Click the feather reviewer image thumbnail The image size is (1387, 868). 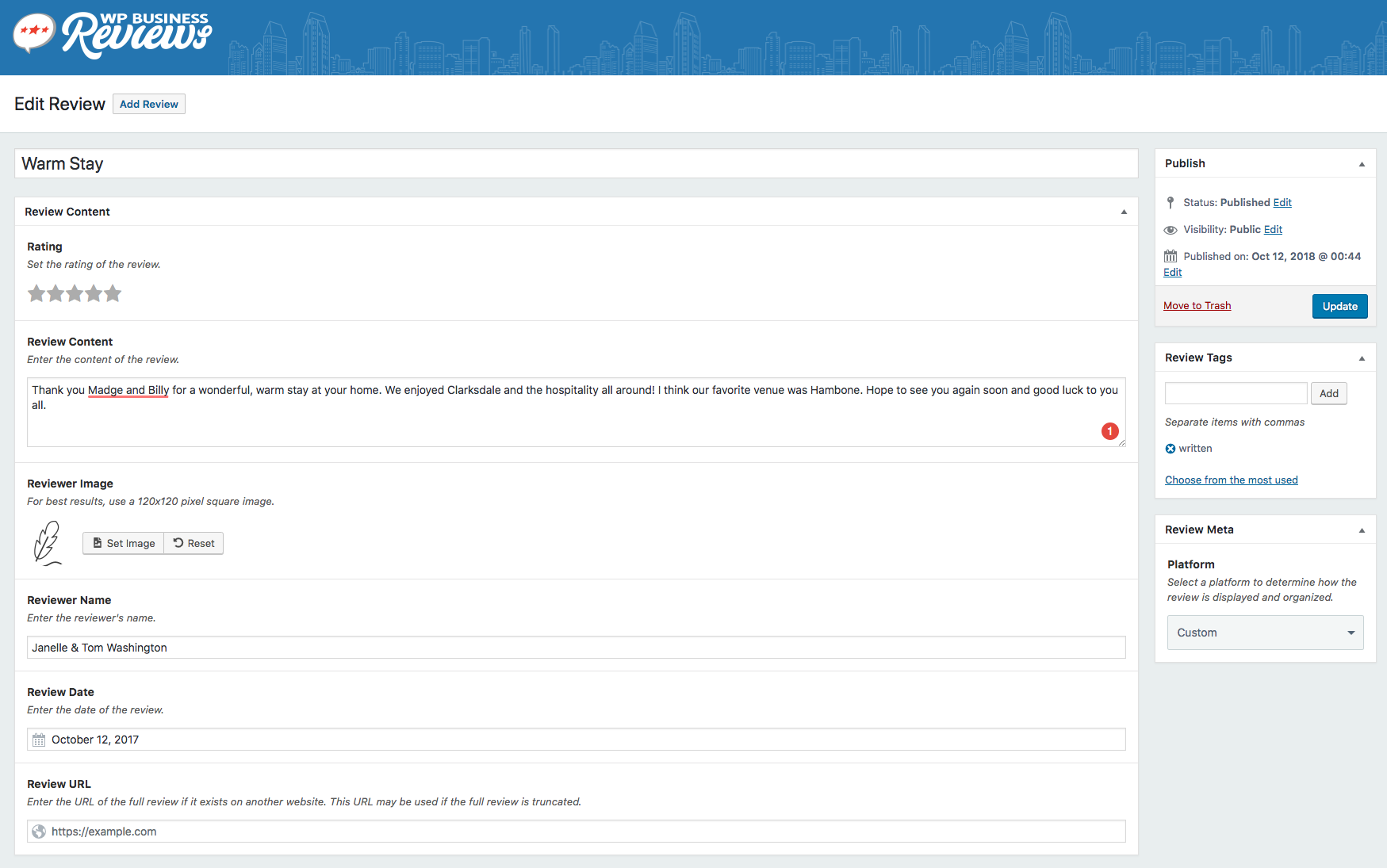48,543
